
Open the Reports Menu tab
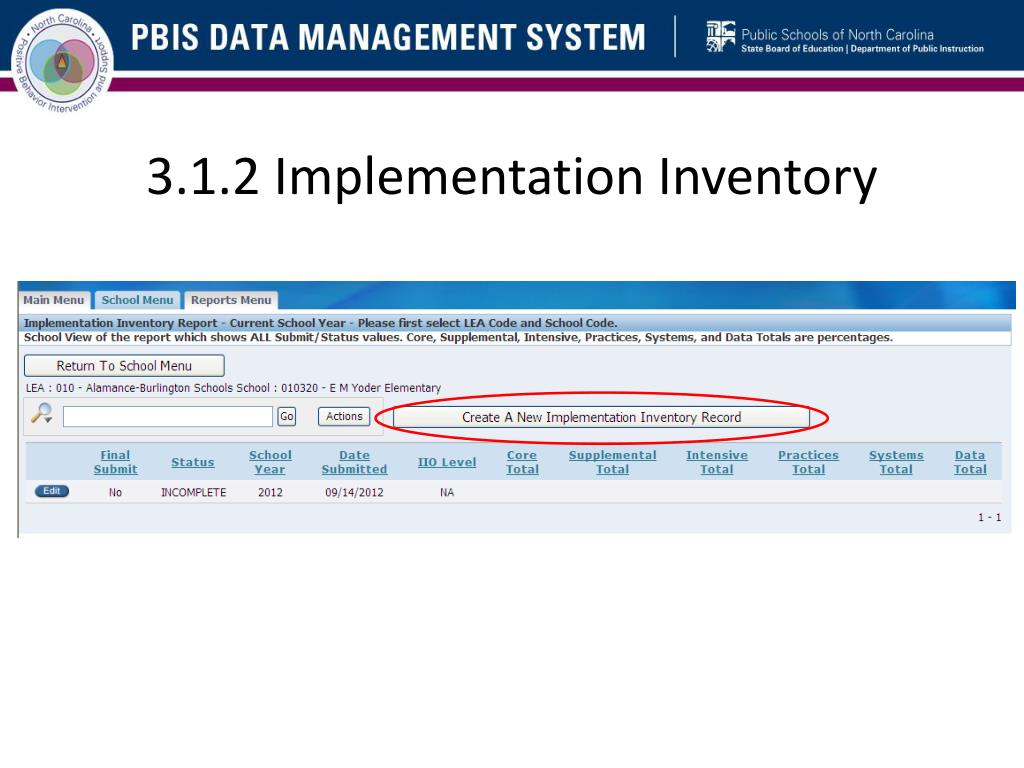point(231,300)
